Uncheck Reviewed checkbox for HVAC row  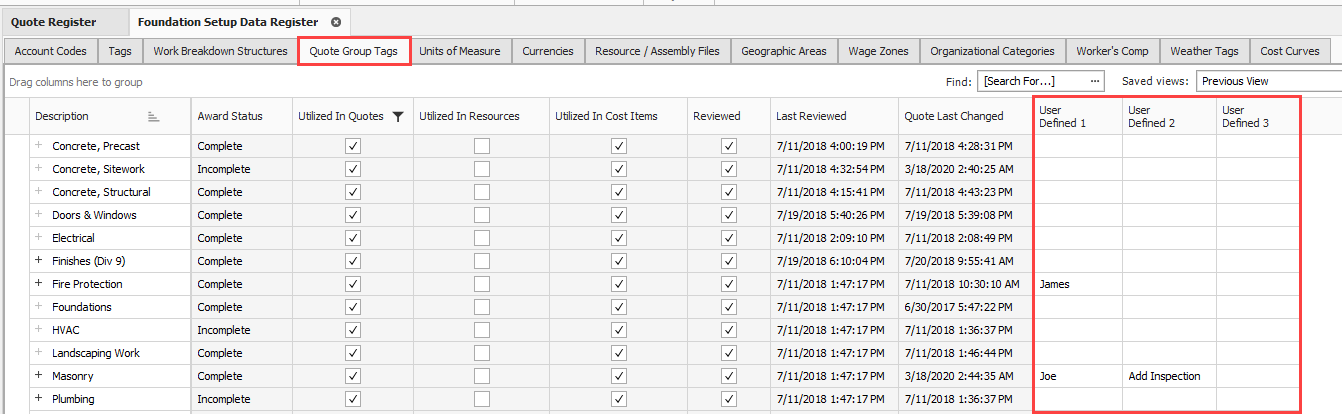click(x=729, y=330)
